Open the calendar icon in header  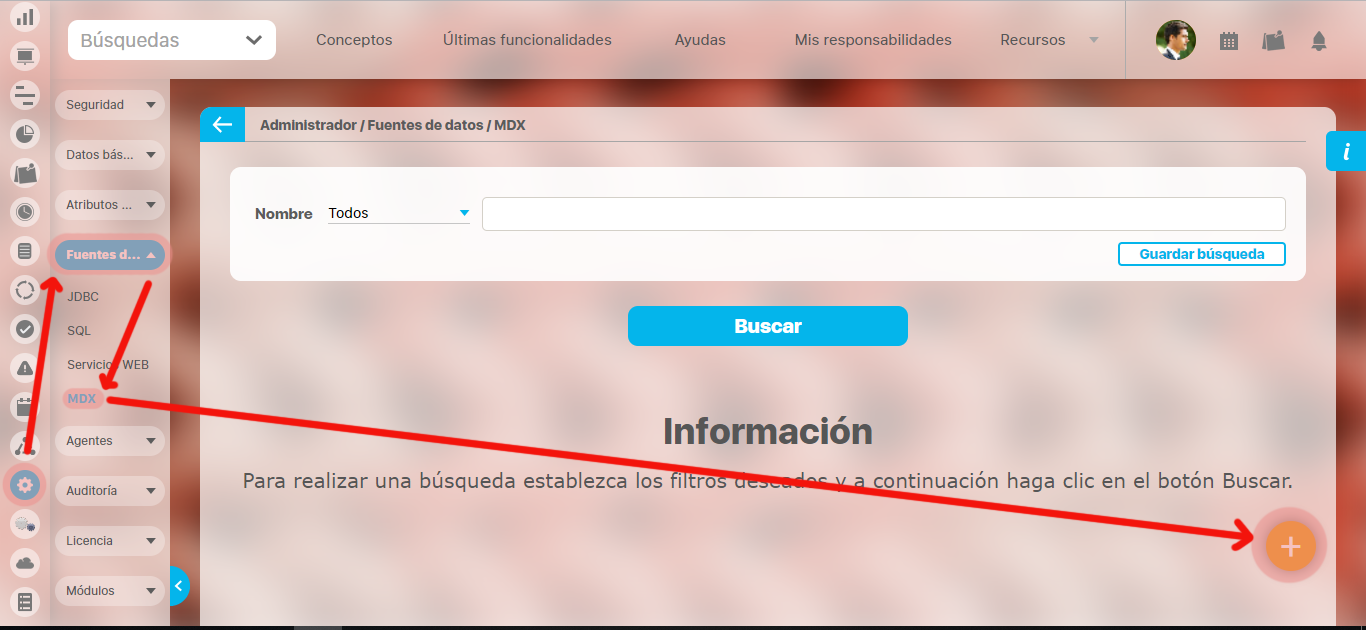point(1229,41)
